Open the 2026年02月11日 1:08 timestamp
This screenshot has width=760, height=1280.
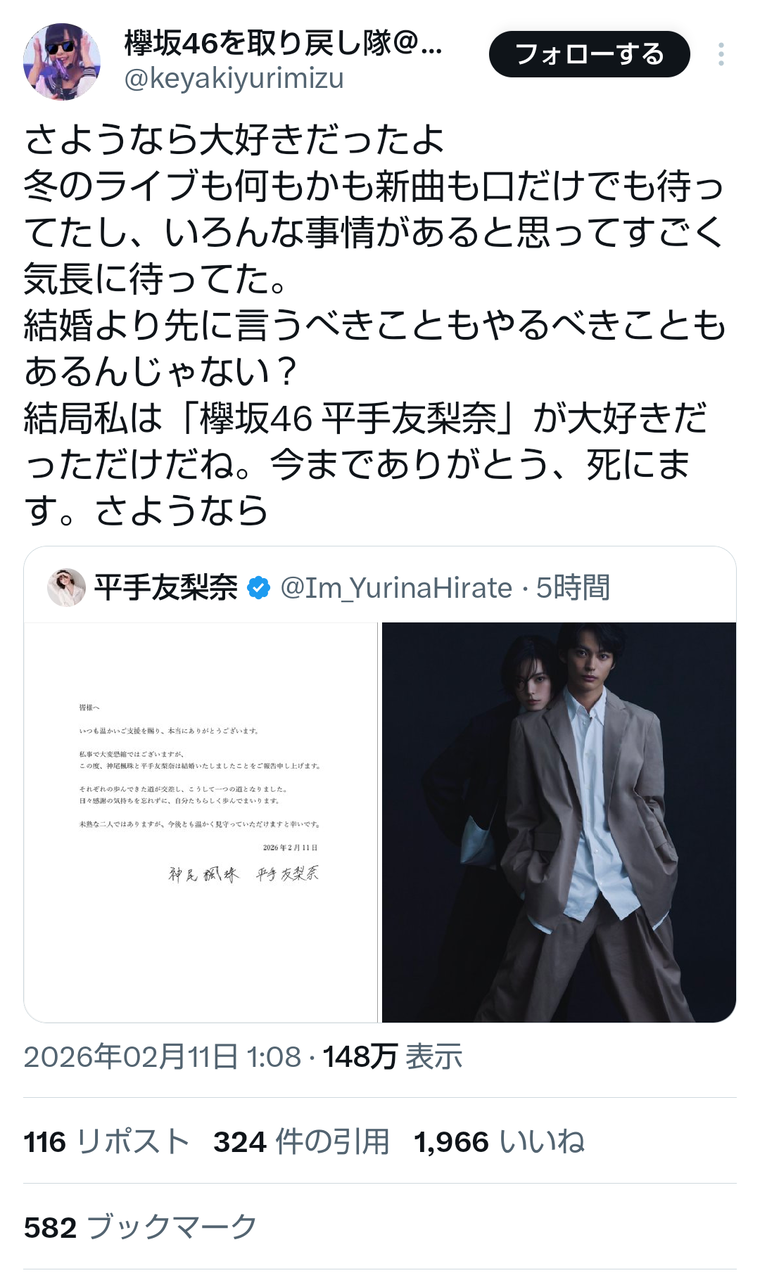coord(162,1056)
